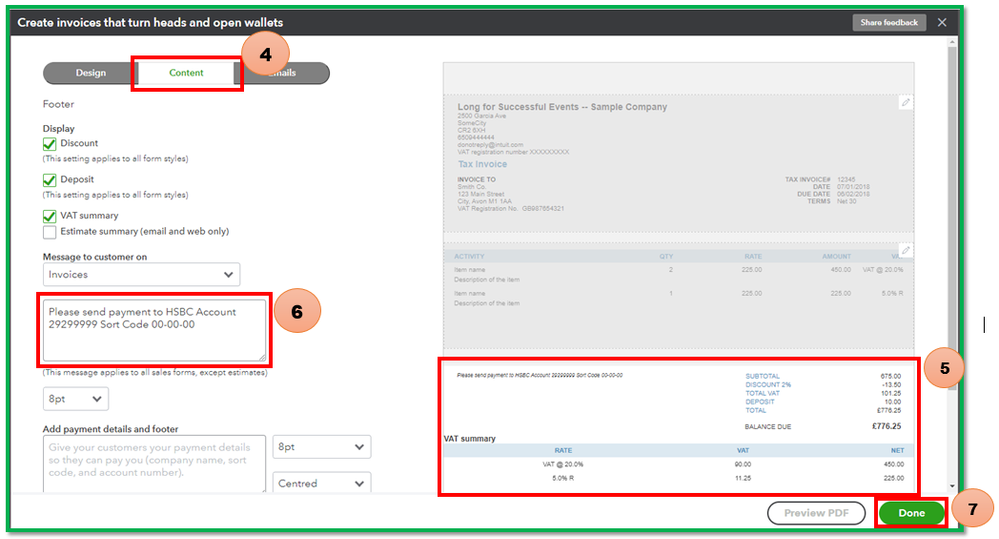Enable Estimate summary checkbox
999x539 pixels.
(50, 232)
